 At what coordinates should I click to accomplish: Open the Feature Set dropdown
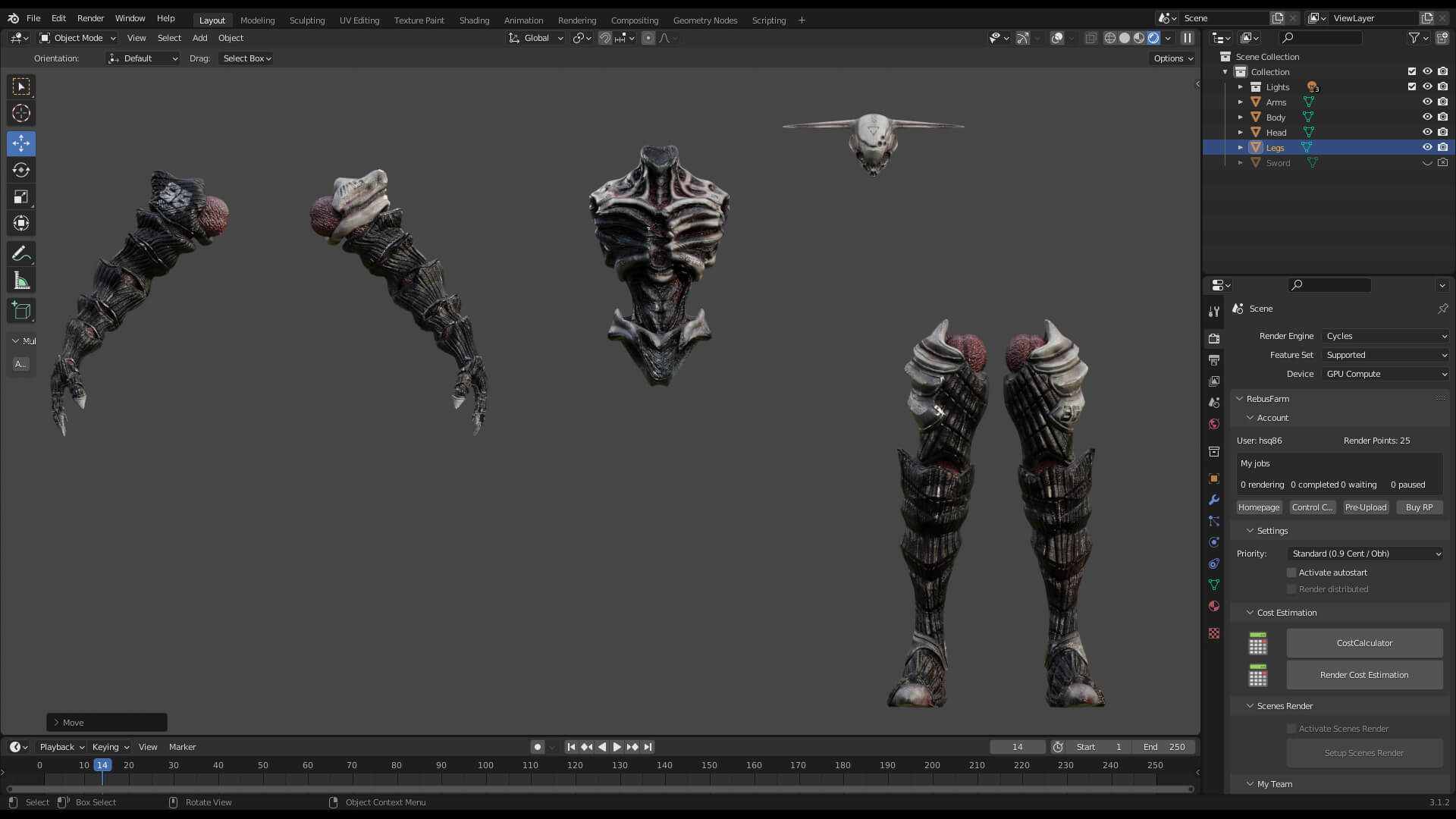[x=1385, y=355]
